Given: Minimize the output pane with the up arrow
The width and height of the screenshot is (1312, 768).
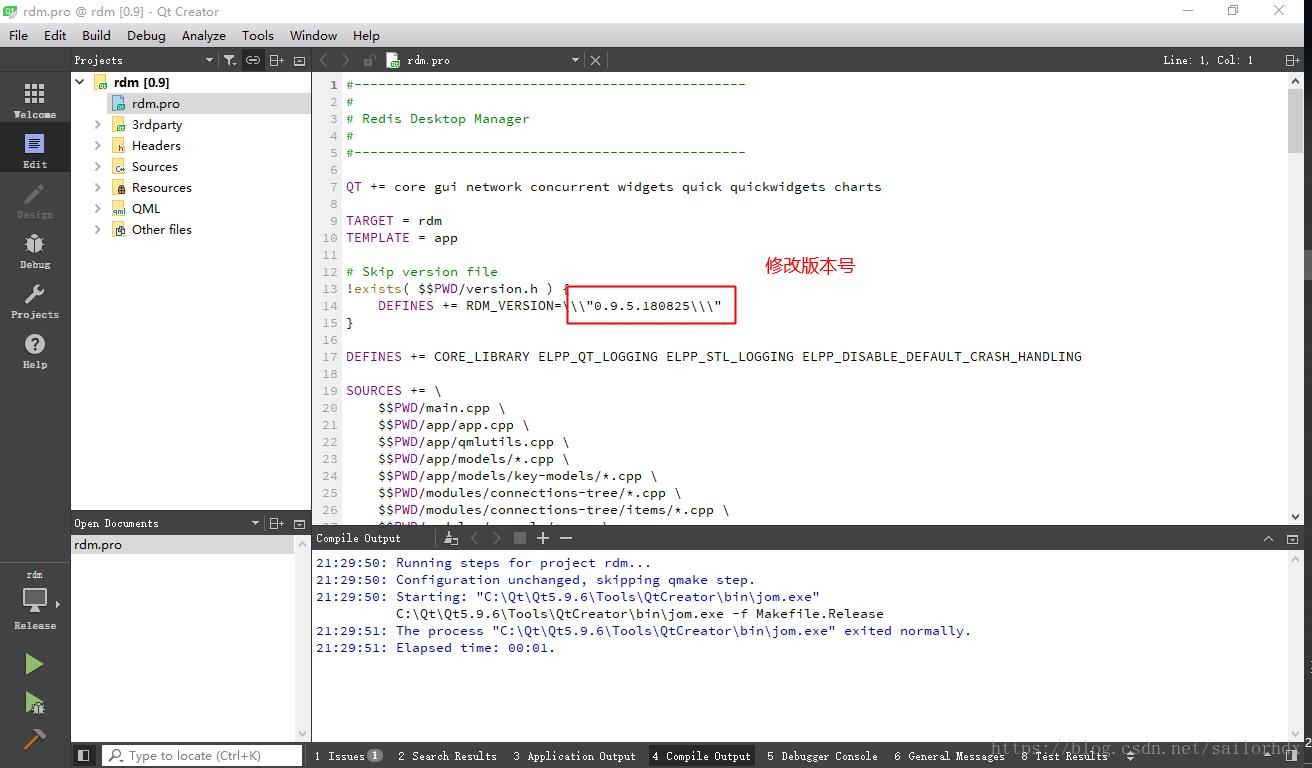Looking at the screenshot, I should [x=1268, y=538].
